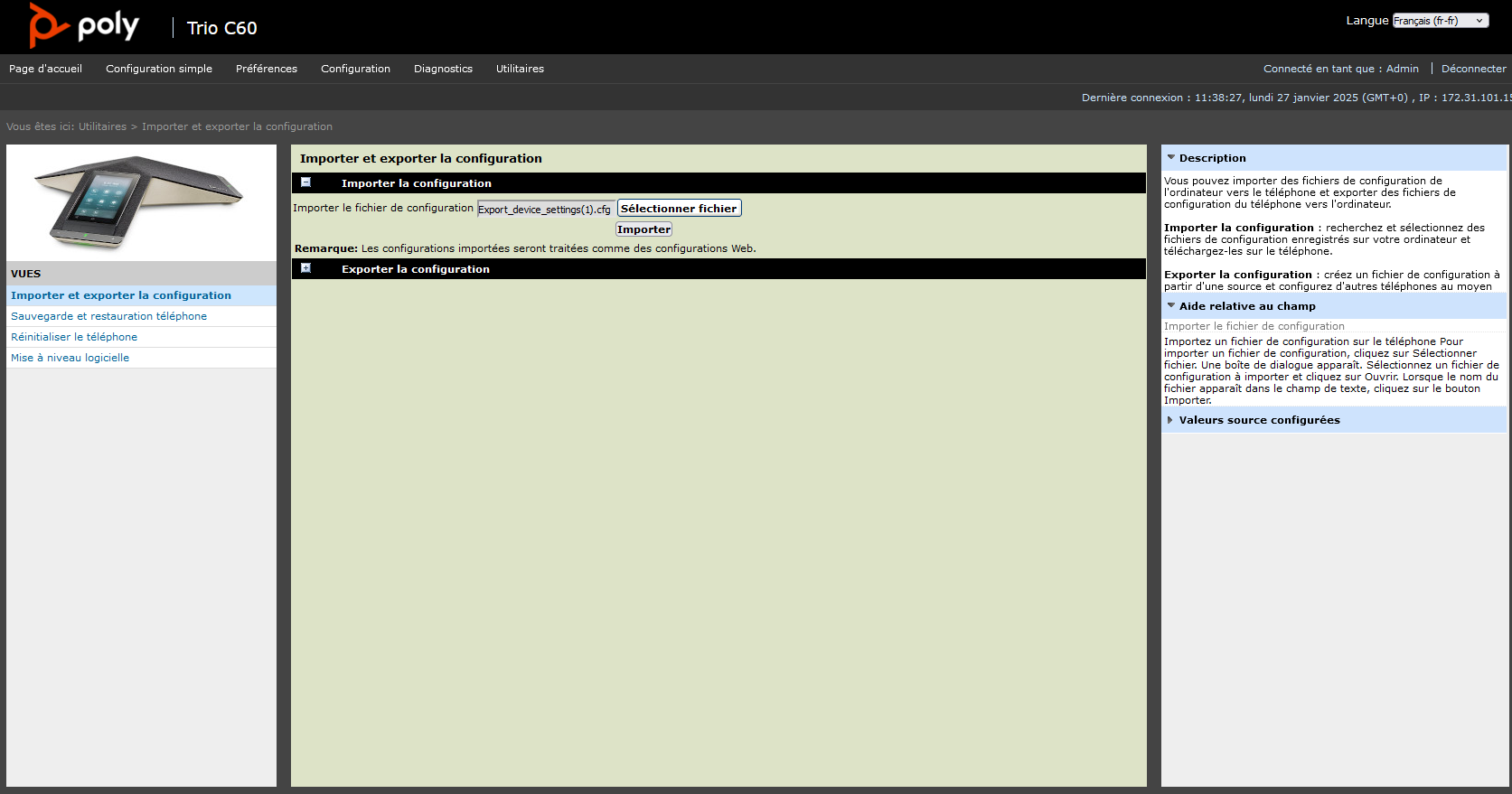1512x794 pixels.
Task: Click the configuration file name field
Action: 545,209
